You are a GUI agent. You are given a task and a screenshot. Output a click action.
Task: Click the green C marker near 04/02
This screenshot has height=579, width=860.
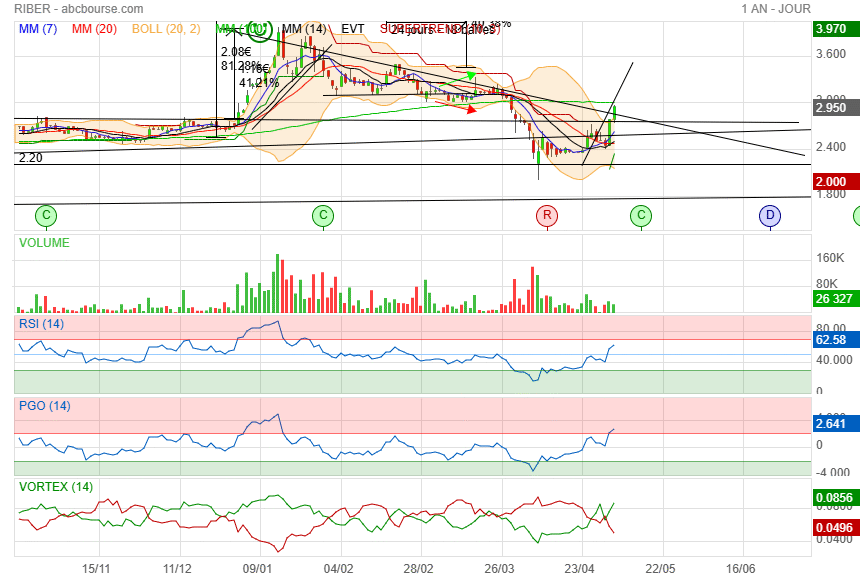322,215
